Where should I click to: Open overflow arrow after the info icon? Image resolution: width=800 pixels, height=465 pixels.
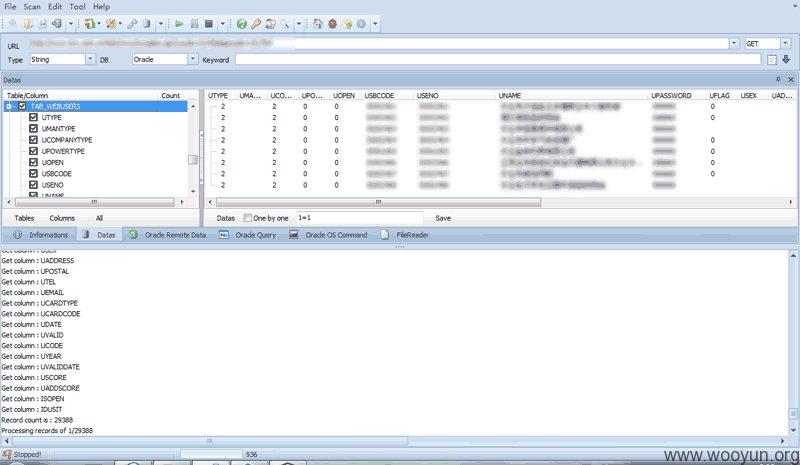(x=375, y=24)
